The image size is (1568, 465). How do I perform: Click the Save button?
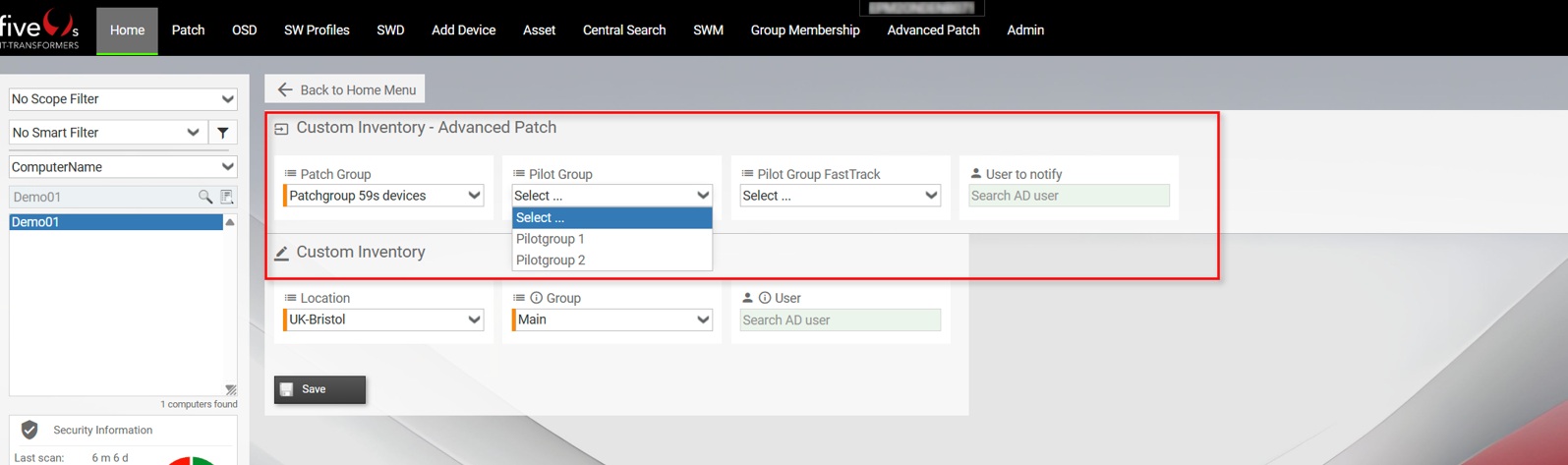coord(319,389)
